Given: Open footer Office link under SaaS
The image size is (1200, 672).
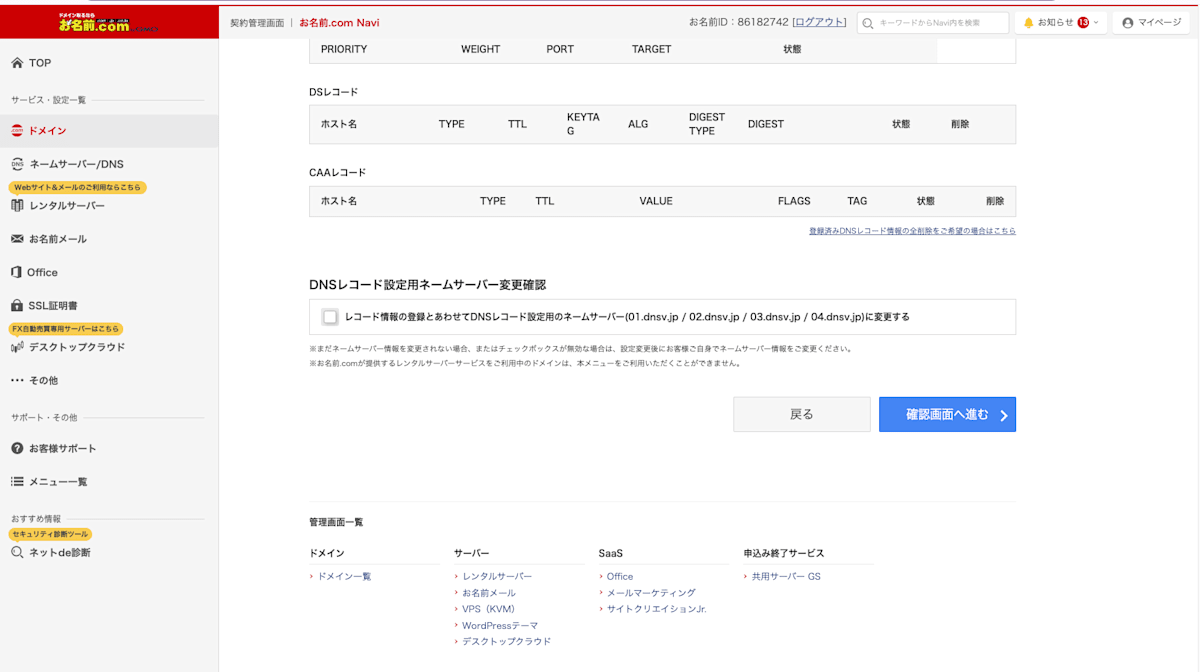Looking at the screenshot, I should point(620,577).
